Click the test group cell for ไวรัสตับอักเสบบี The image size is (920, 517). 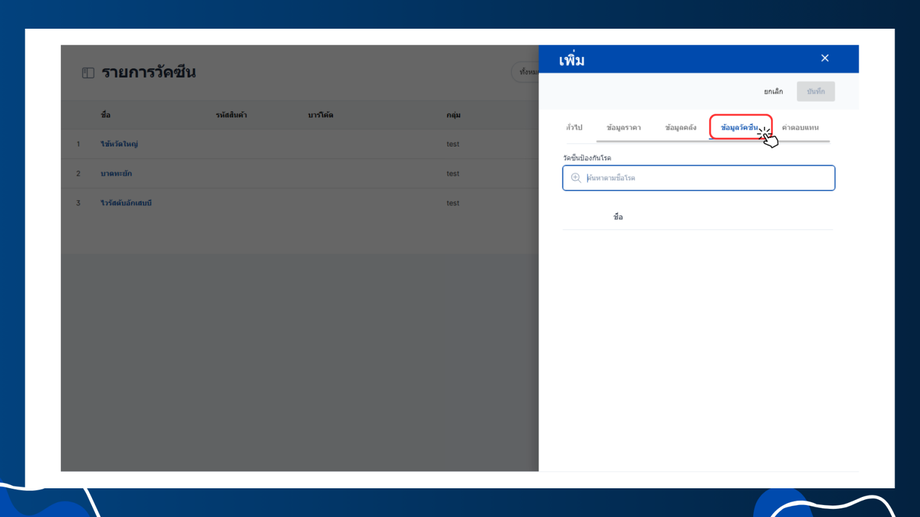point(452,203)
